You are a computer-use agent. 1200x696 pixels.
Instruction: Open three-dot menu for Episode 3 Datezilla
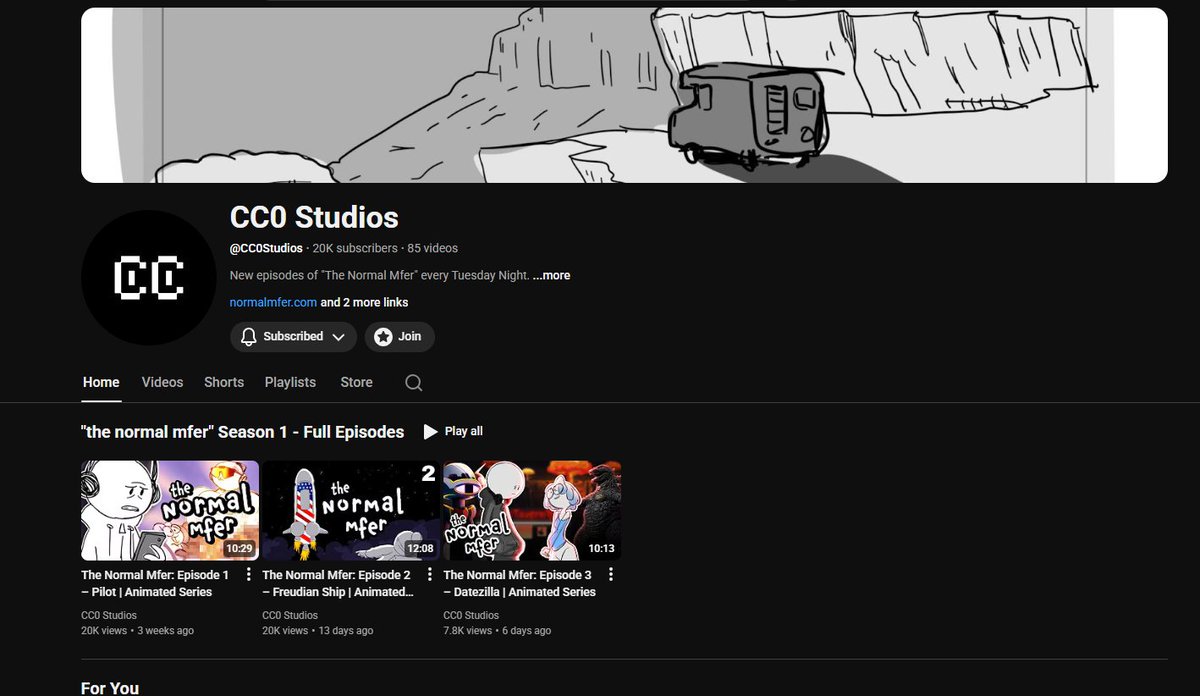pos(611,575)
